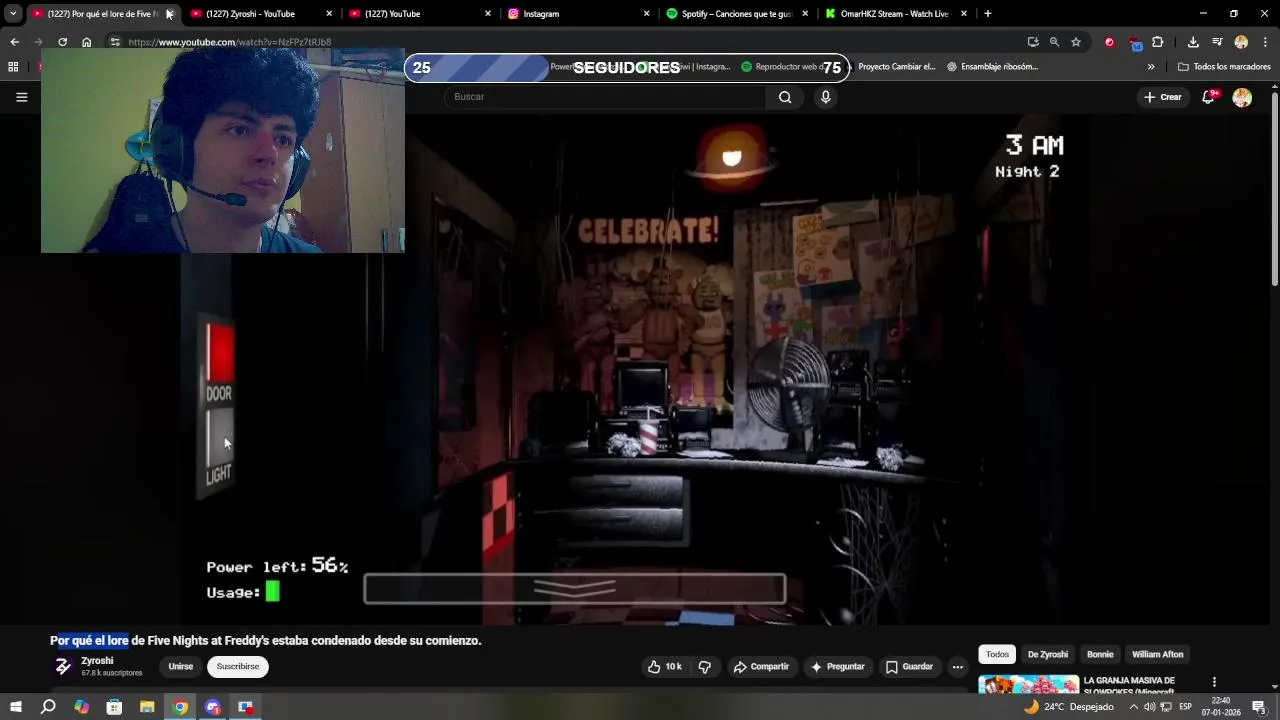Expand the system tray hidden icons arrow
Image resolution: width=1280 pixels, height=720 pixels.
pos(1133,707)
